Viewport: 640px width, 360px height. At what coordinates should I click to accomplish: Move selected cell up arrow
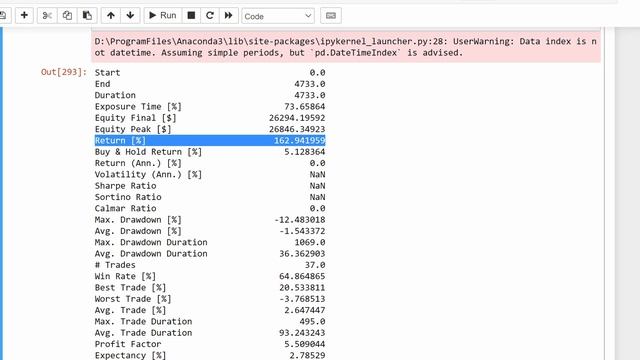111,16
